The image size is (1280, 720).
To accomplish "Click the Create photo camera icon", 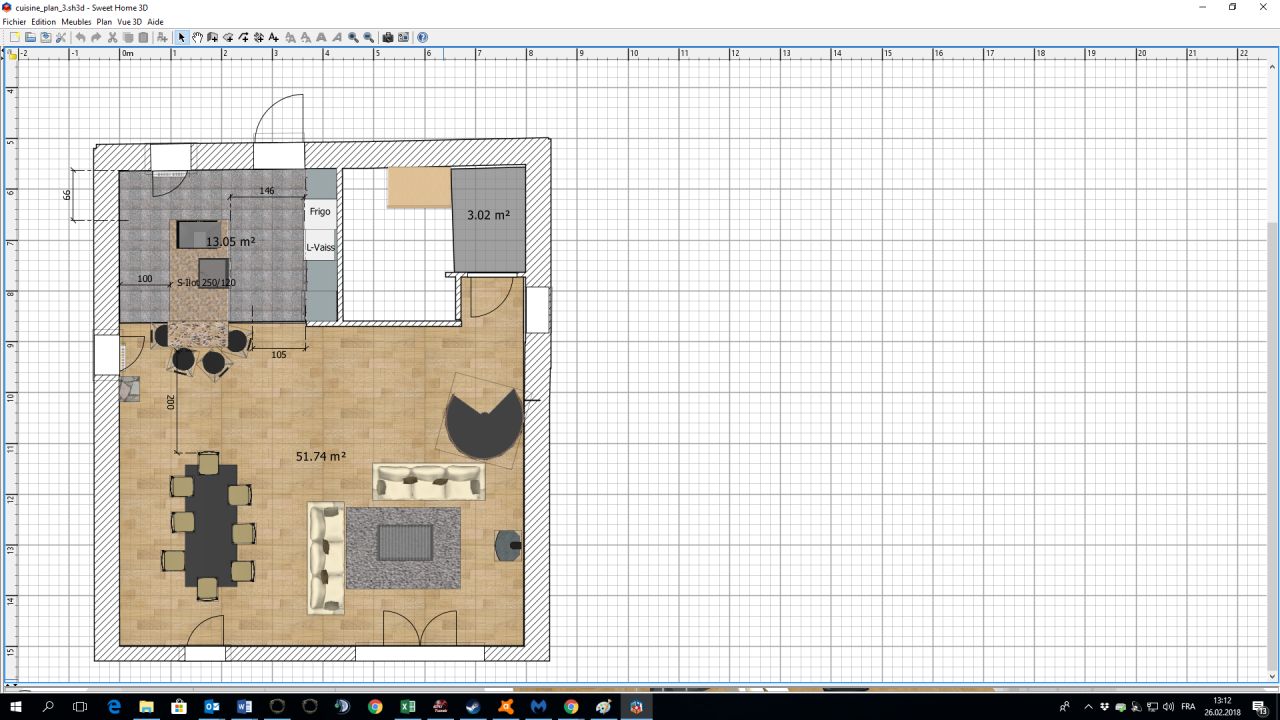I will pyautogui.click(x=388, y=37).
